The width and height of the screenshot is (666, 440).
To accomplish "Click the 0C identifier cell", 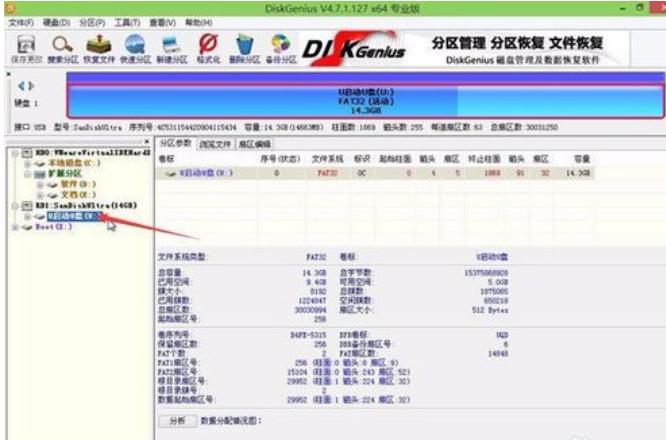I will 362,173.
